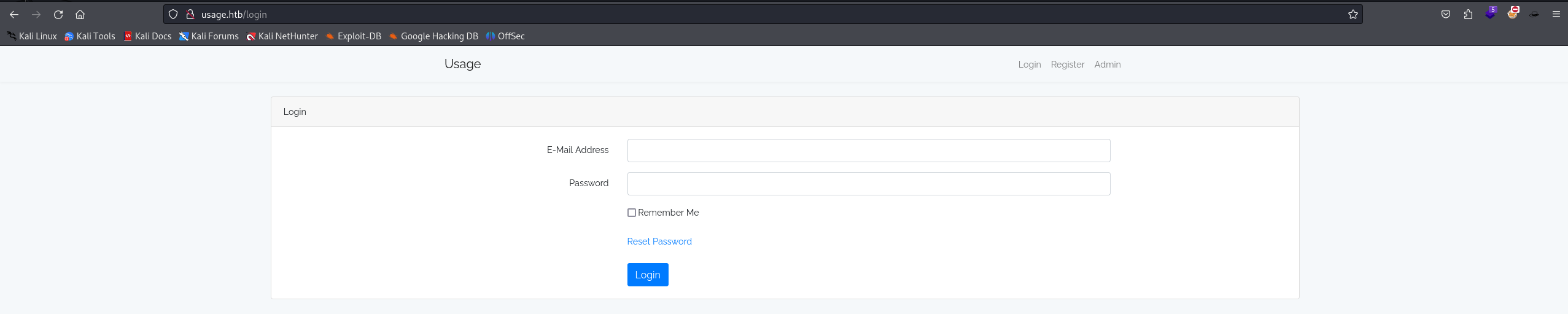Tick the Remember Me checkbox

tap(631, 213)
